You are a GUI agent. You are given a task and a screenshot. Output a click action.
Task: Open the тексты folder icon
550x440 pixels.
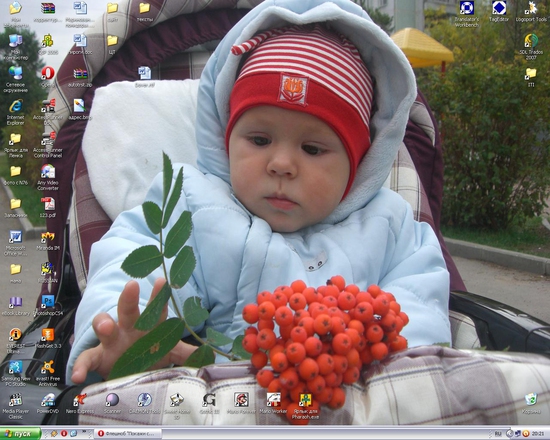pyautogui.click(x=145, y=8)
